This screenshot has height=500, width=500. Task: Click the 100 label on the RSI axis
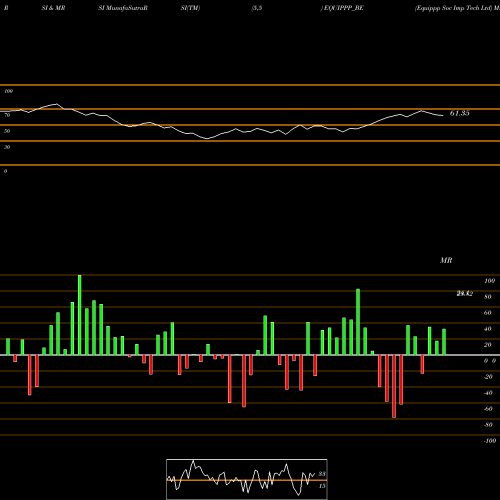(x=9, y=91)
